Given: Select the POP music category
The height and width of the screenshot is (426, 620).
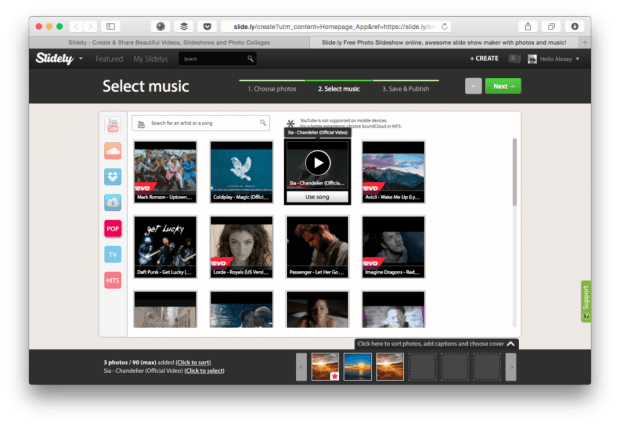Looking at the screenshot, I should pyautogui.click(x=113, y=228).
